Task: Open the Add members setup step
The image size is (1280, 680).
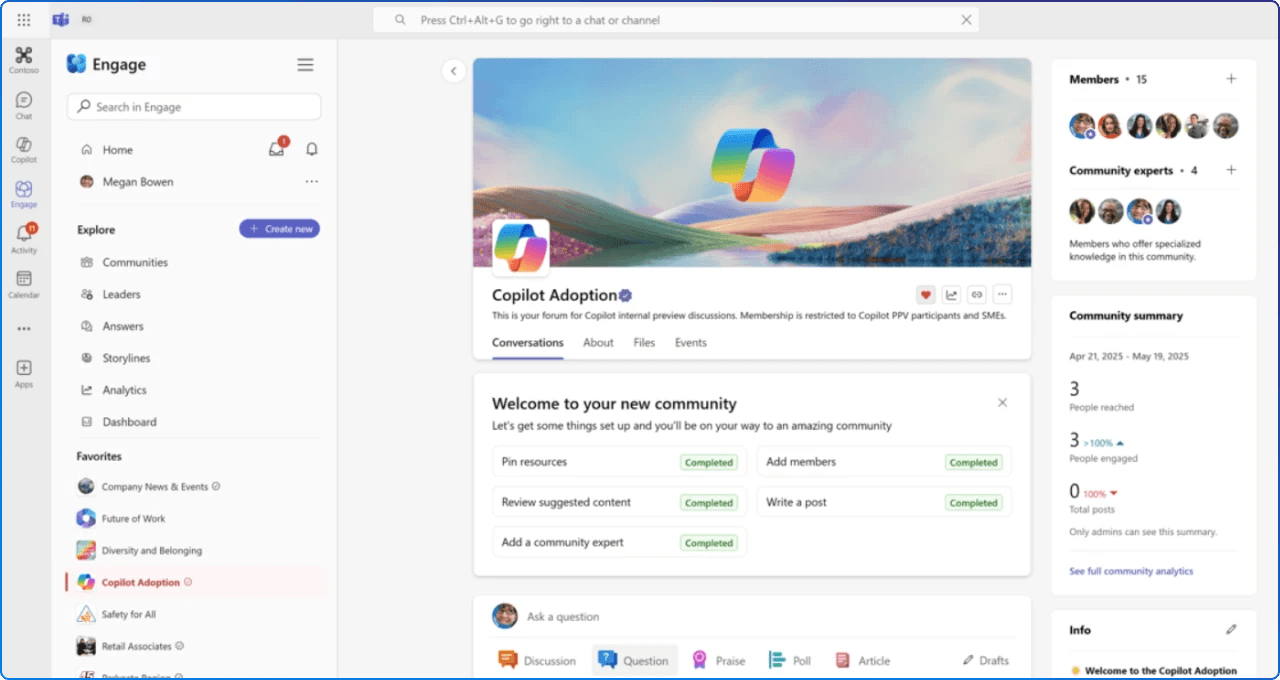Action: click(x=884, y=462)
